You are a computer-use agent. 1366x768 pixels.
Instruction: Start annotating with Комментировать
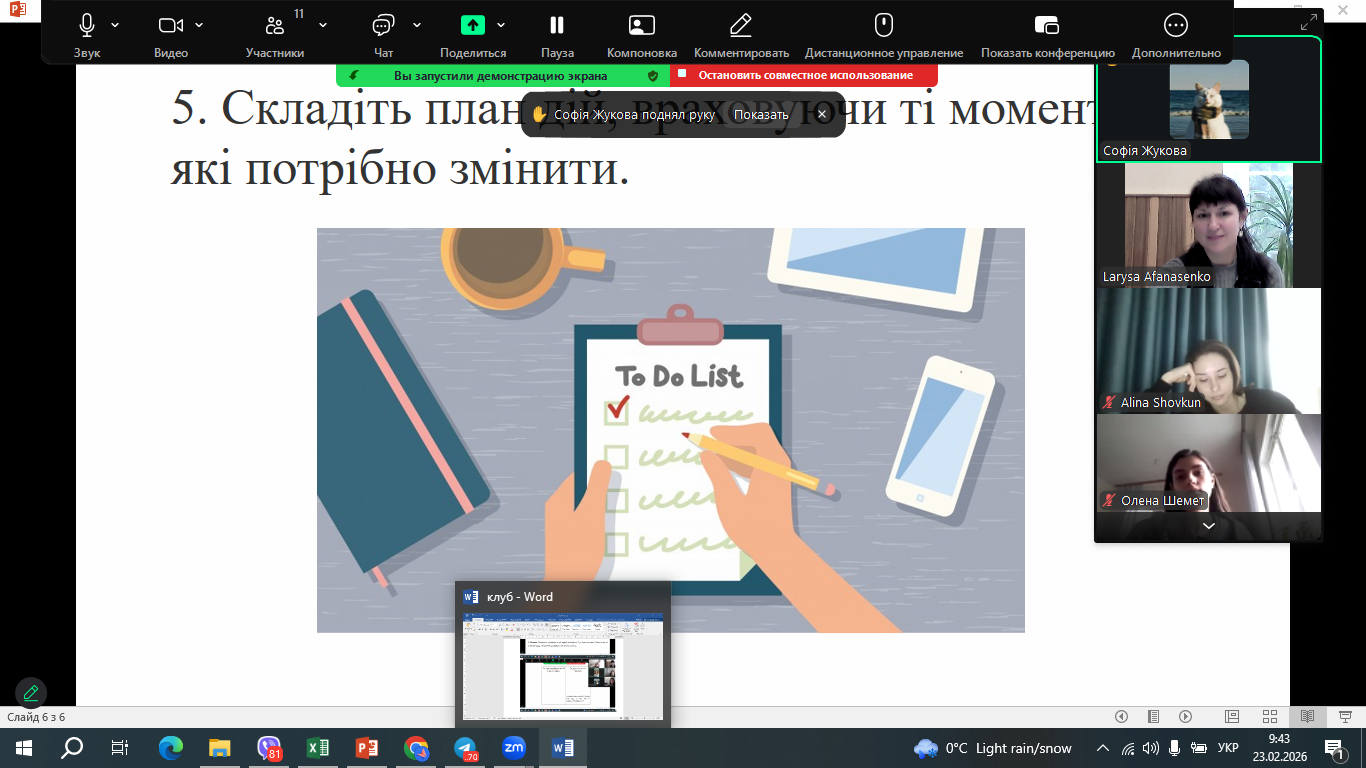[x=741, y=35]
